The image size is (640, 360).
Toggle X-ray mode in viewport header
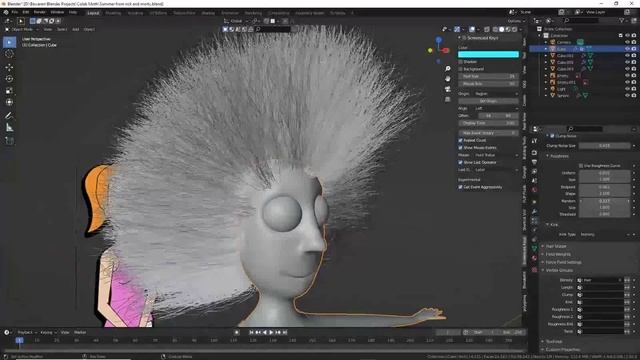coord(487,29)
